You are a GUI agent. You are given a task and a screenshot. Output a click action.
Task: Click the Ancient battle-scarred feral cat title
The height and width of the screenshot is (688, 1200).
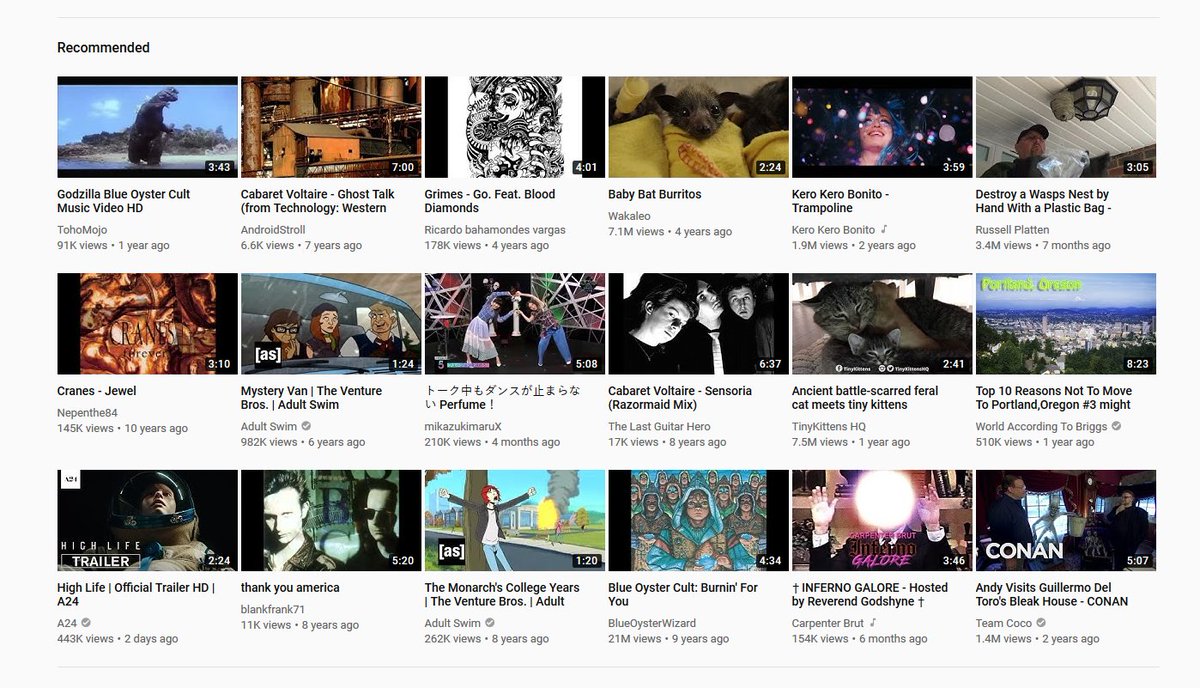pos(865,398)
